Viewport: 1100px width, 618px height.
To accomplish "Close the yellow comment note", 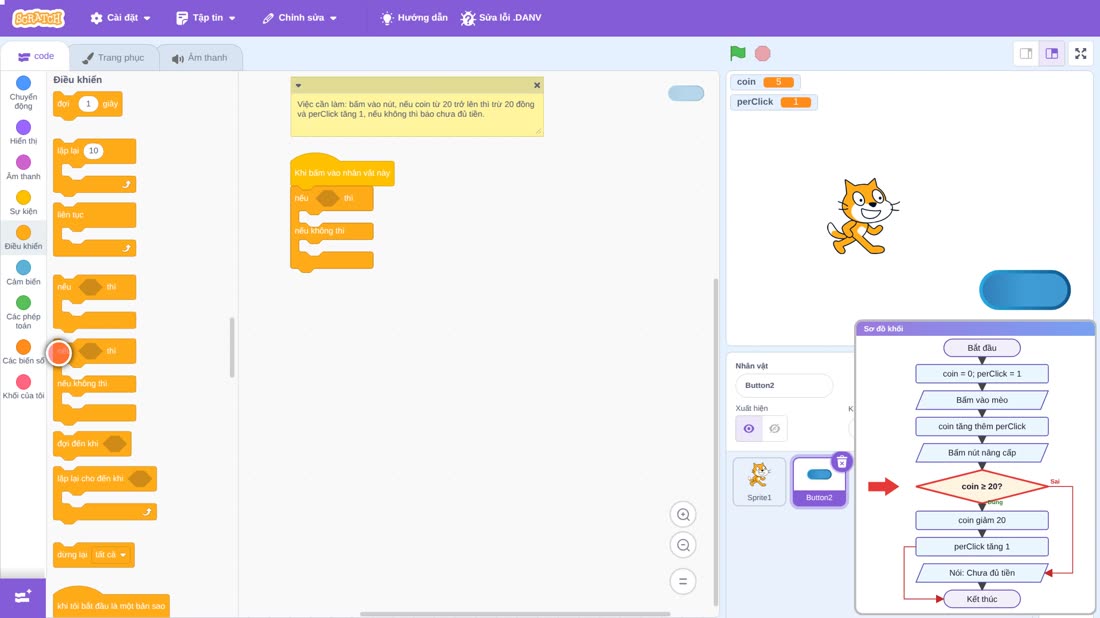I will click(537, 85).
